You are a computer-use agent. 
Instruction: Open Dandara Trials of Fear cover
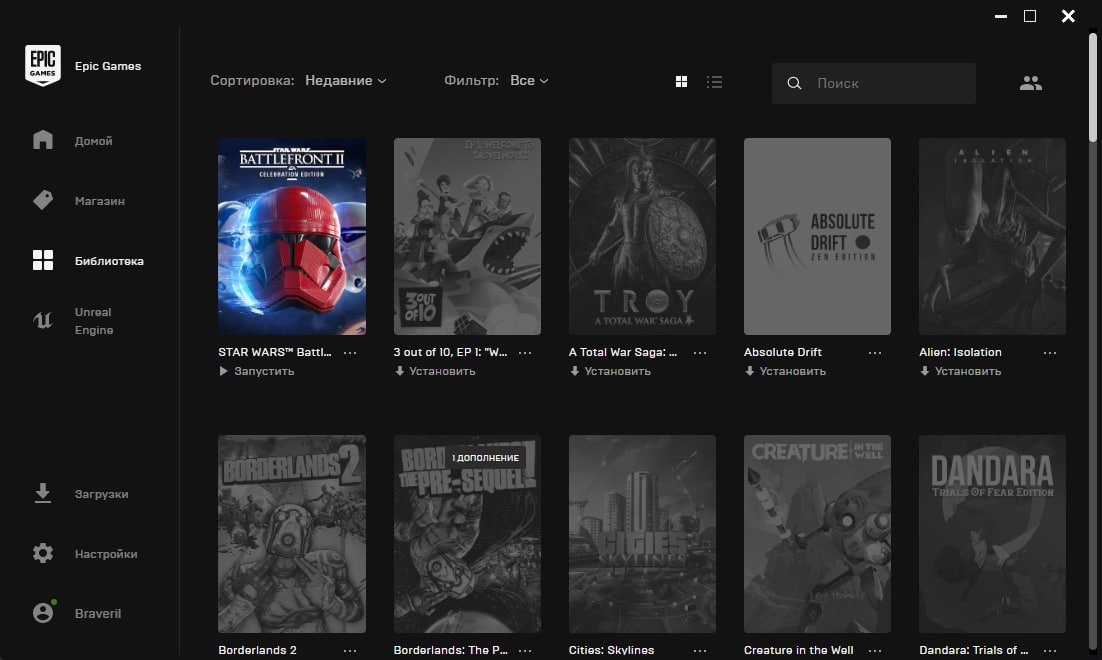click(x=992, y=534)
